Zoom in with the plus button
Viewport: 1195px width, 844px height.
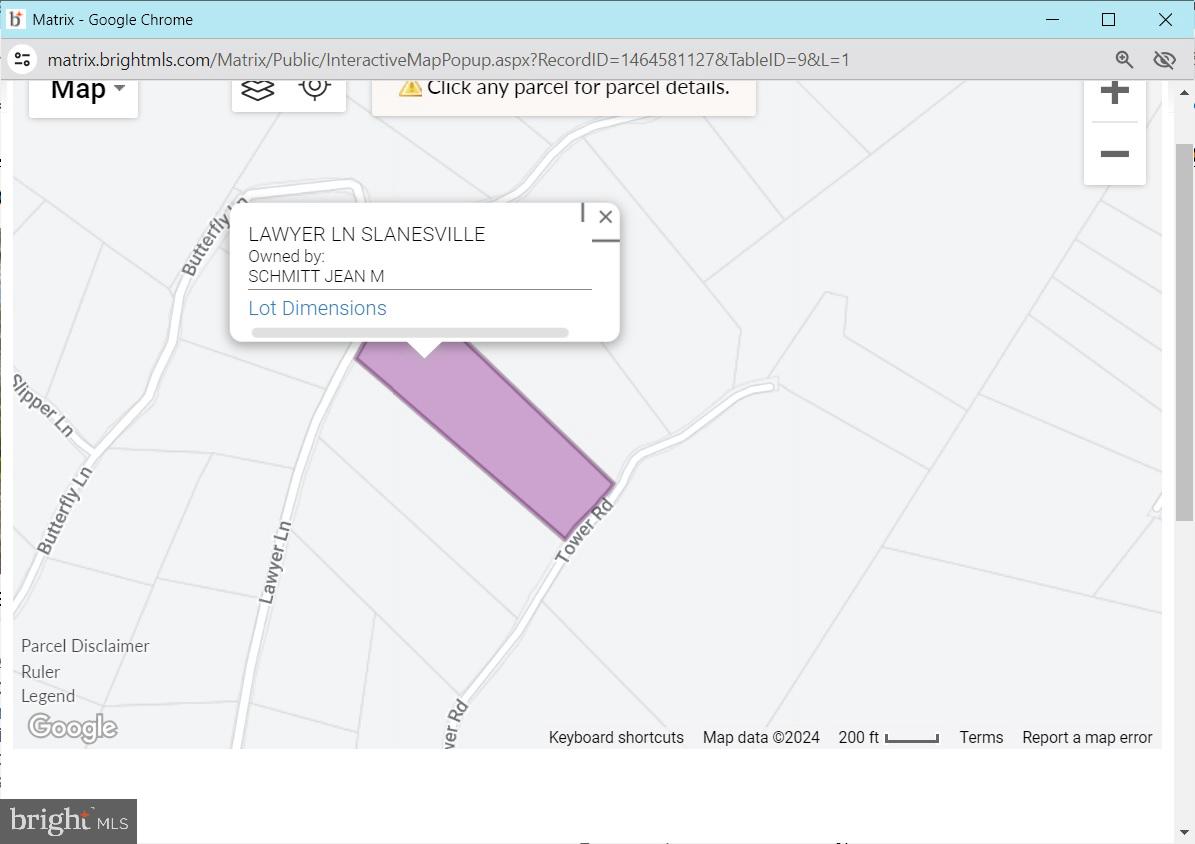(1114, 93)
